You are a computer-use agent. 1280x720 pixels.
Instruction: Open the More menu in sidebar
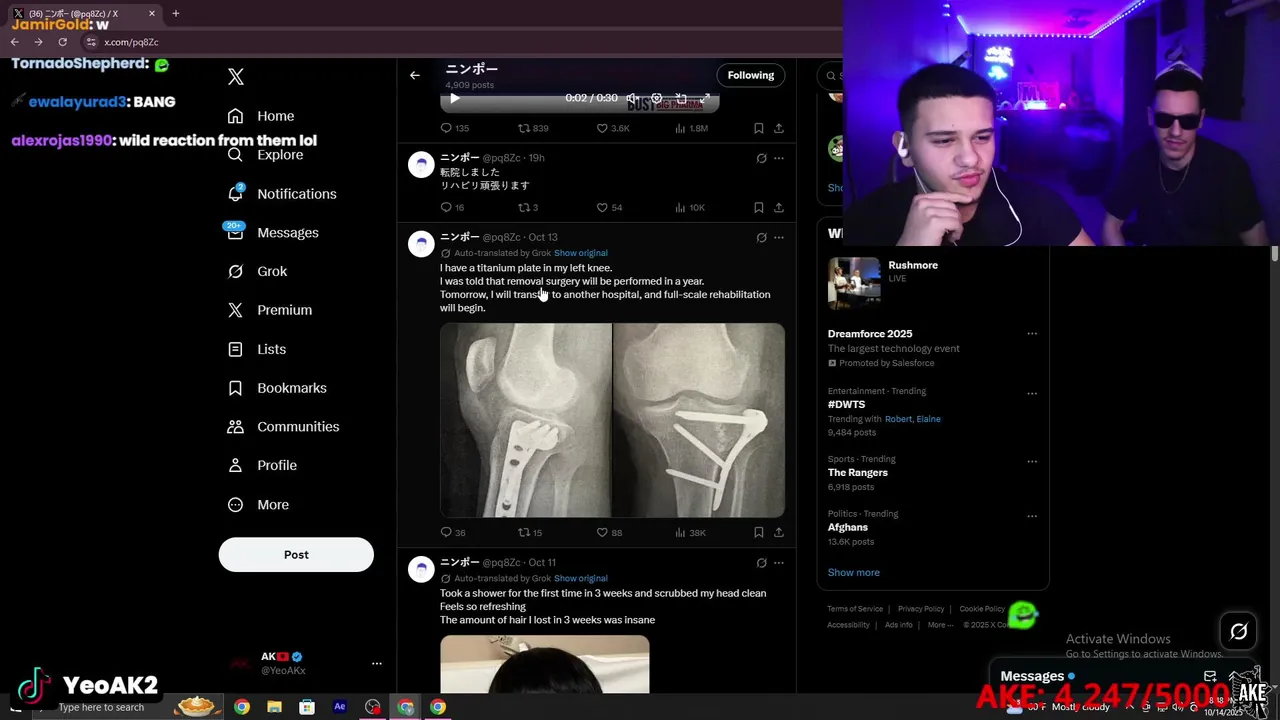click(x=258, y=505)
